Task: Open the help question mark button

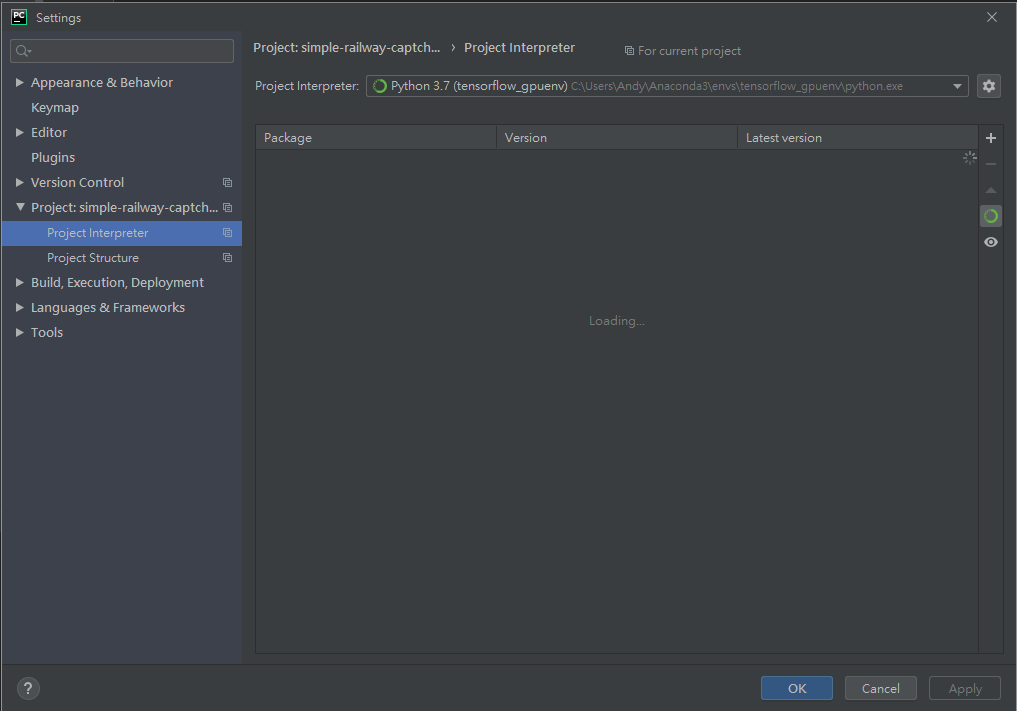Action: coord(28,688)
